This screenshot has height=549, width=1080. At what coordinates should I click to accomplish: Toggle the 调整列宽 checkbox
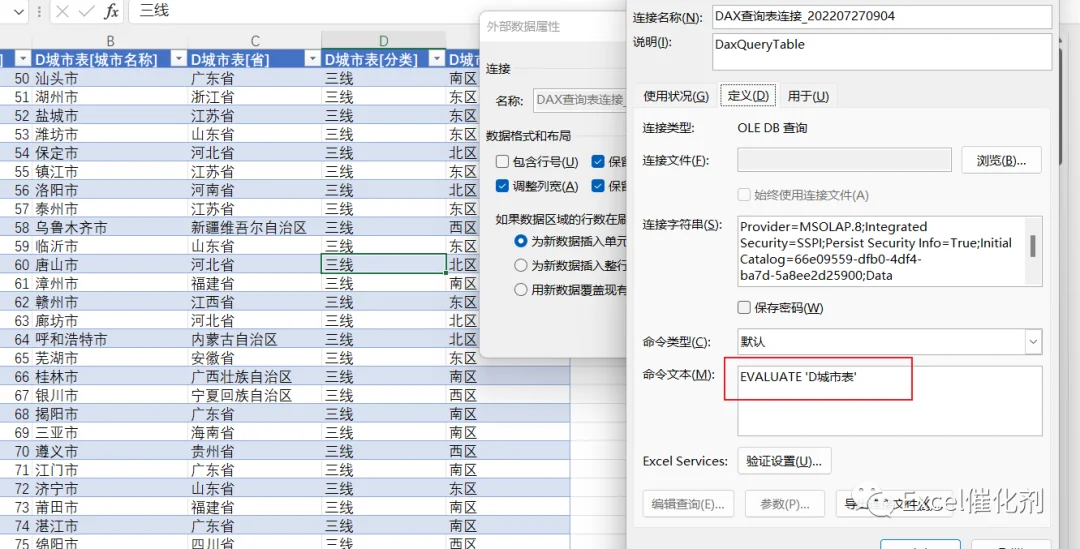click(x=502, y=186)
